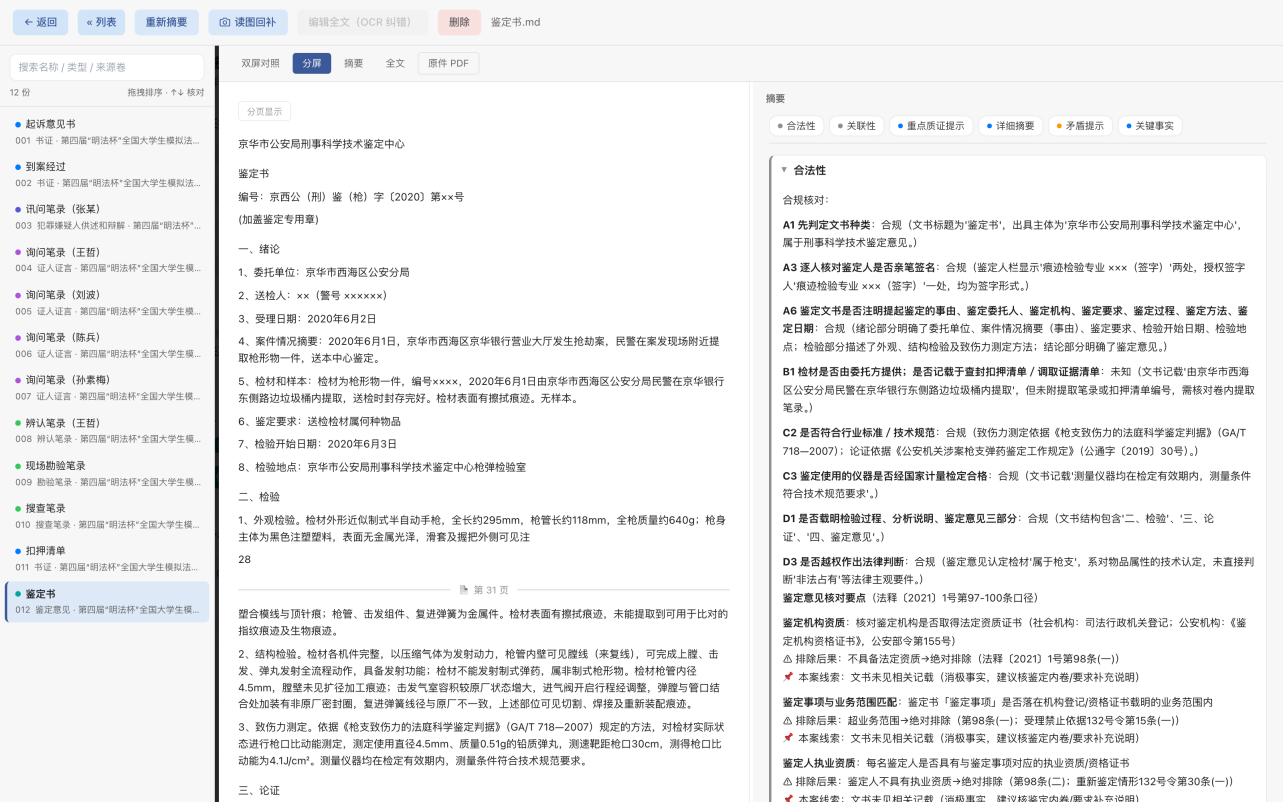1283x802 pixels.
Task: Open 询问笔录（陈兵）in the list
Action: point(107,345)
